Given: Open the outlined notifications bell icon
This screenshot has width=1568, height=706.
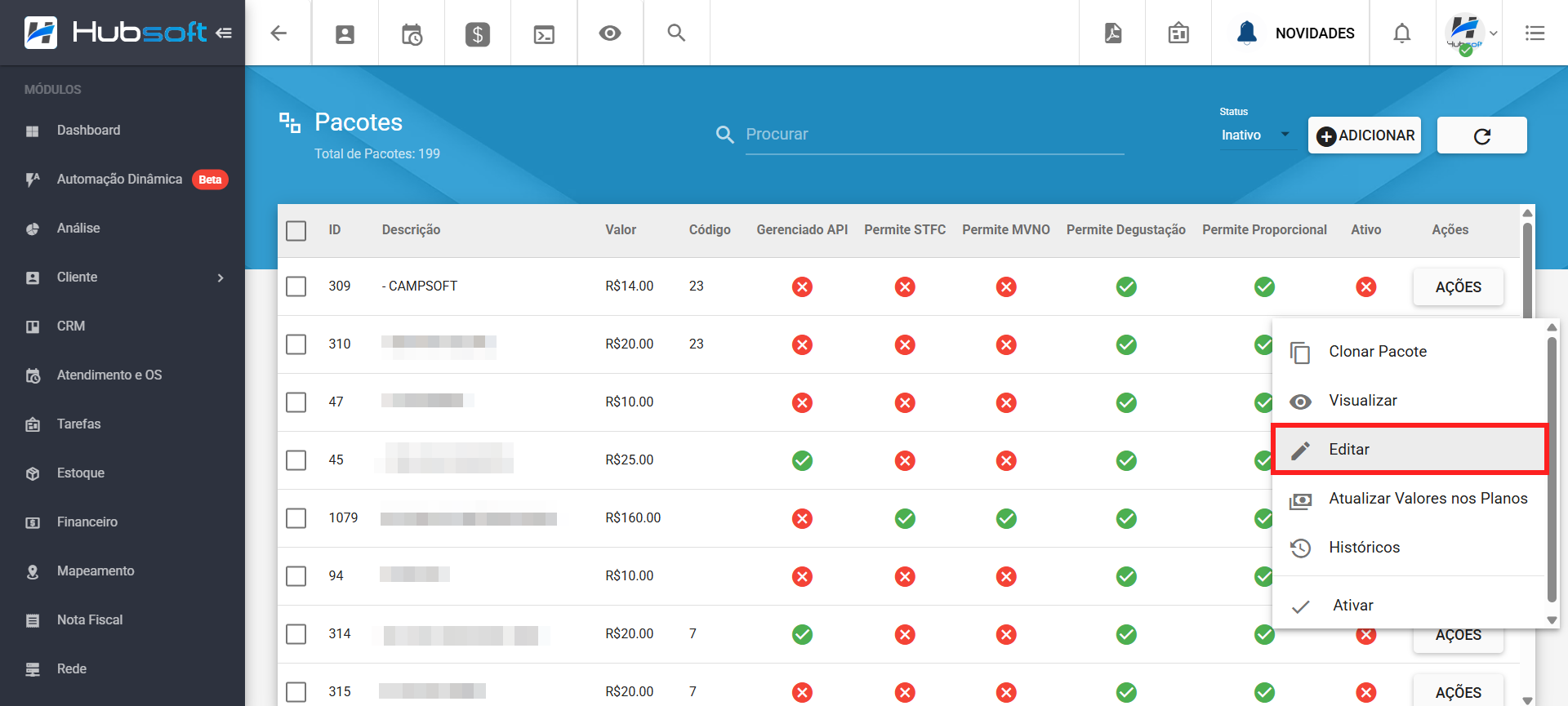Looking at the screenshot, I should (x=1402, y=33).
